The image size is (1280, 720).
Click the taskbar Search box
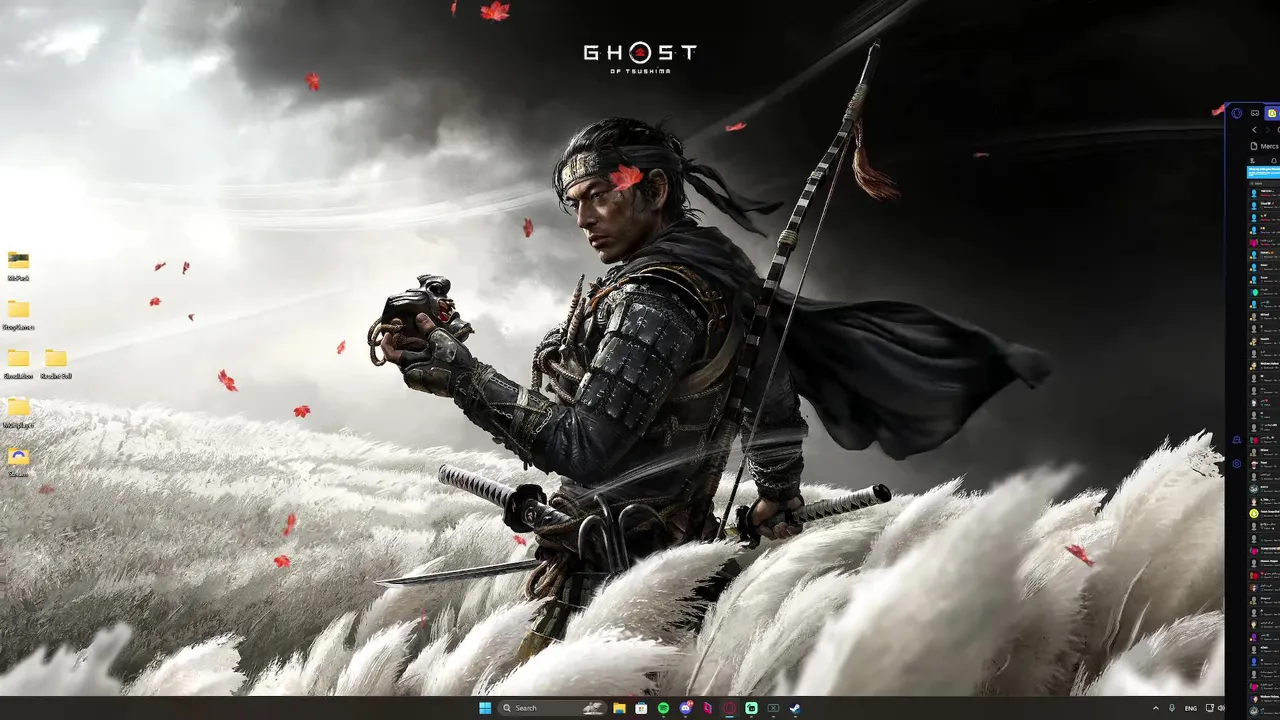[553, 708]
